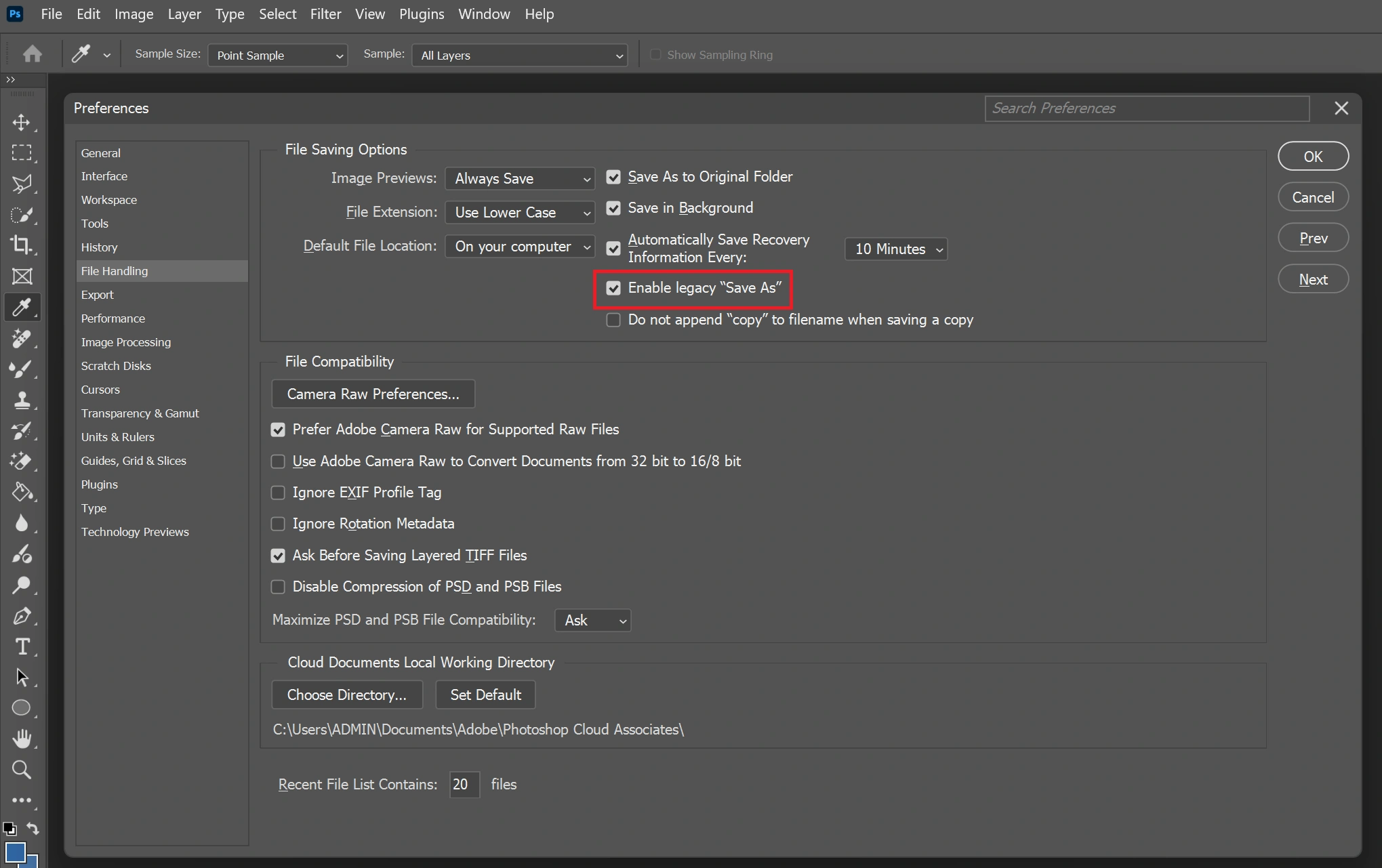Open the Image Previews dropdown
Image resolution: width=1382 pixels, height=868 pixels.
pos(520,179)
